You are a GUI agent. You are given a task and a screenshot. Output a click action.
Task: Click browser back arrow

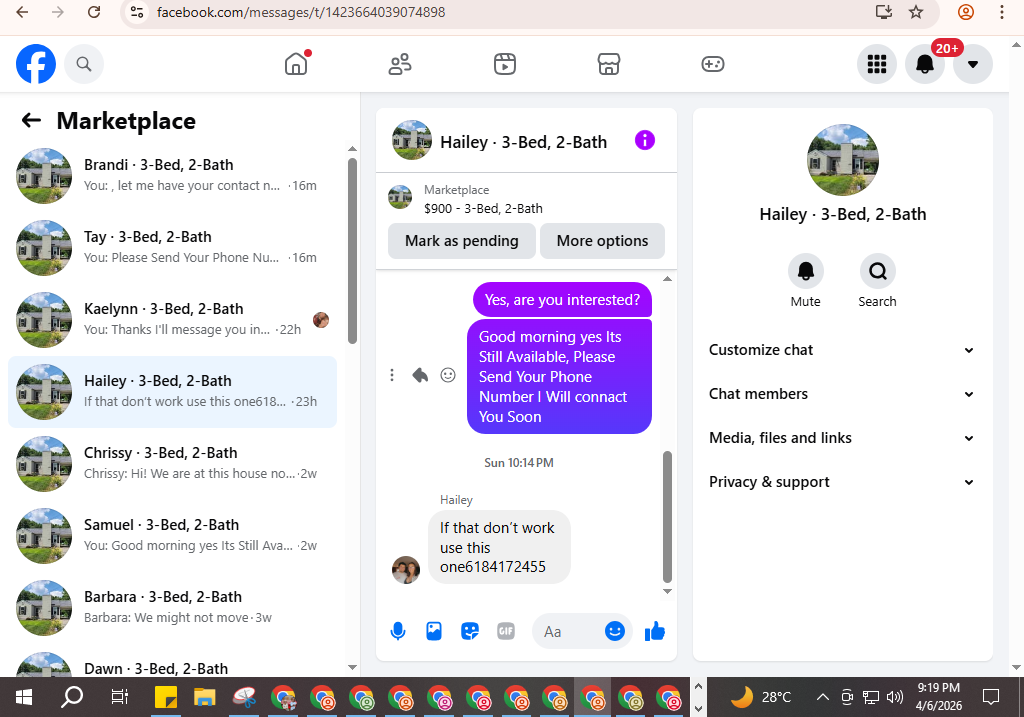click(x=22, y=12)
